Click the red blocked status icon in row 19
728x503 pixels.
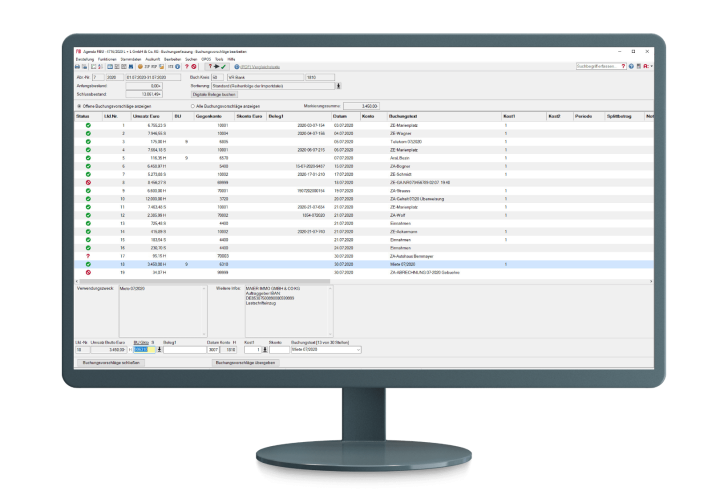(x=87, y=272)
